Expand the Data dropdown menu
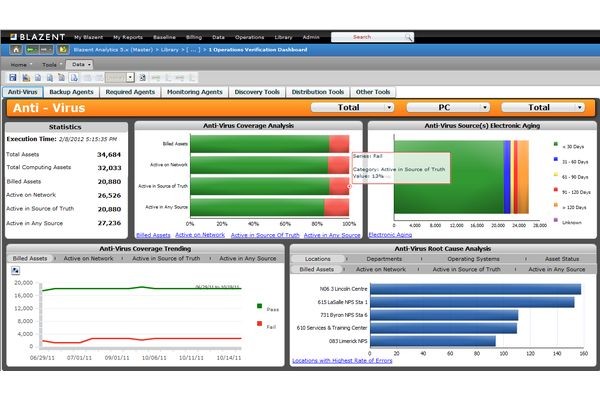Screen dimensions: 600x400 (80, 63)
